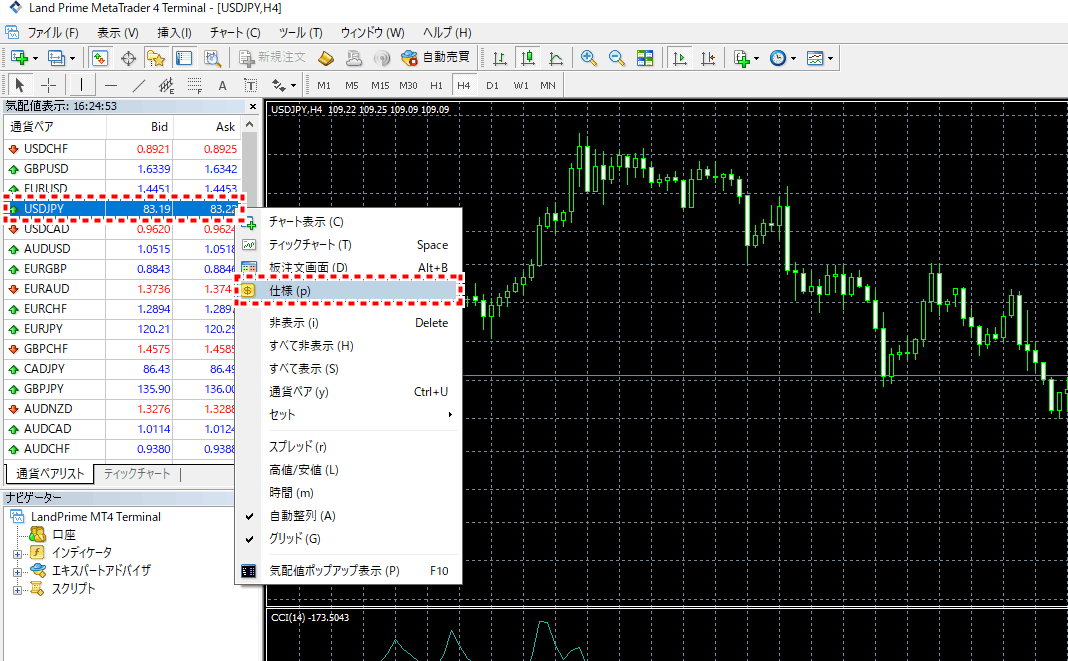Select the Fibonacci retracement tool
The image size is (1068, 661).
(195, 85)
